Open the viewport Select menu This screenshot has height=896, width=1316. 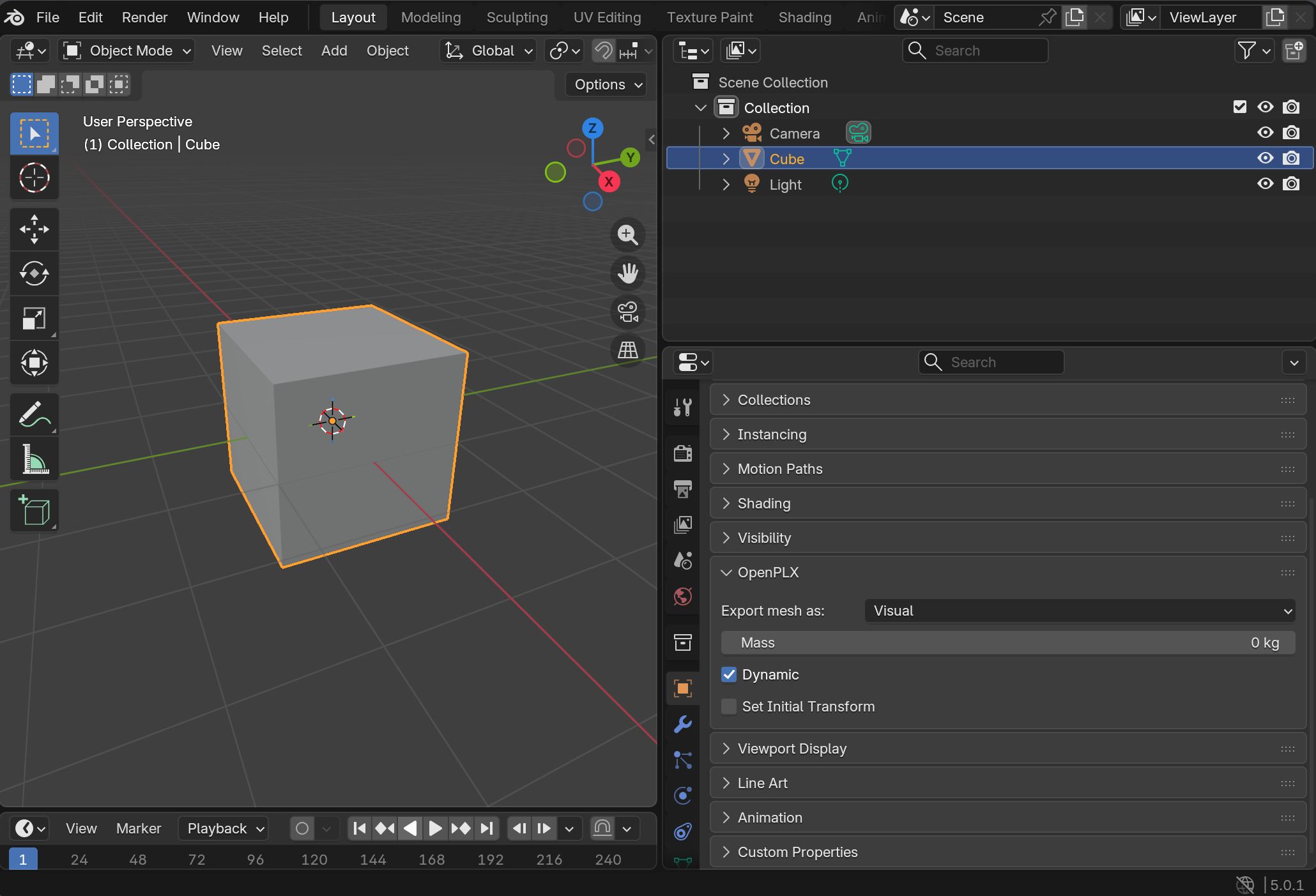[282, 50]
